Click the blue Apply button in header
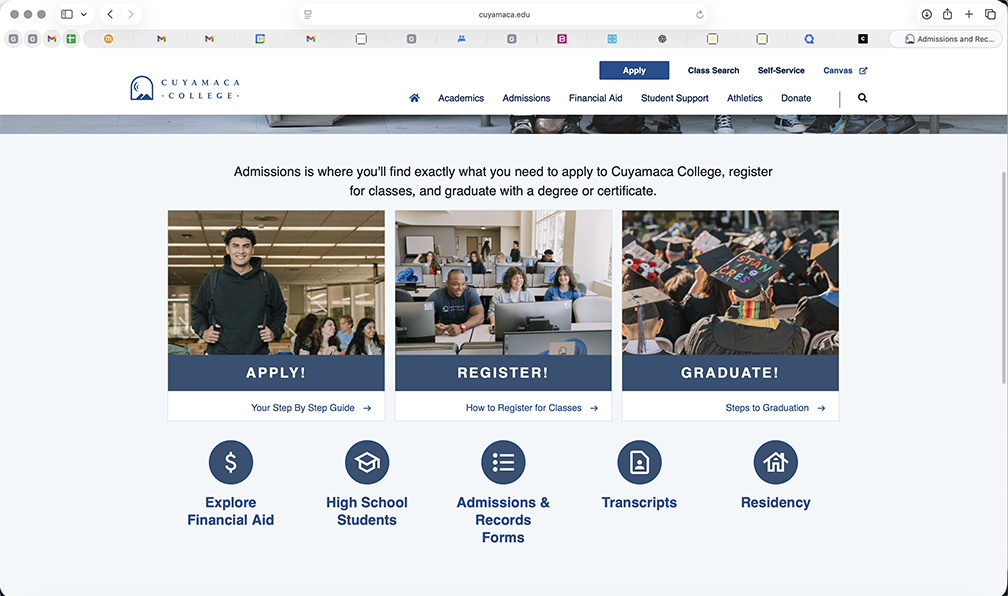The width and height of the screenshot is (1008, 596). click(x=634, y=70)
